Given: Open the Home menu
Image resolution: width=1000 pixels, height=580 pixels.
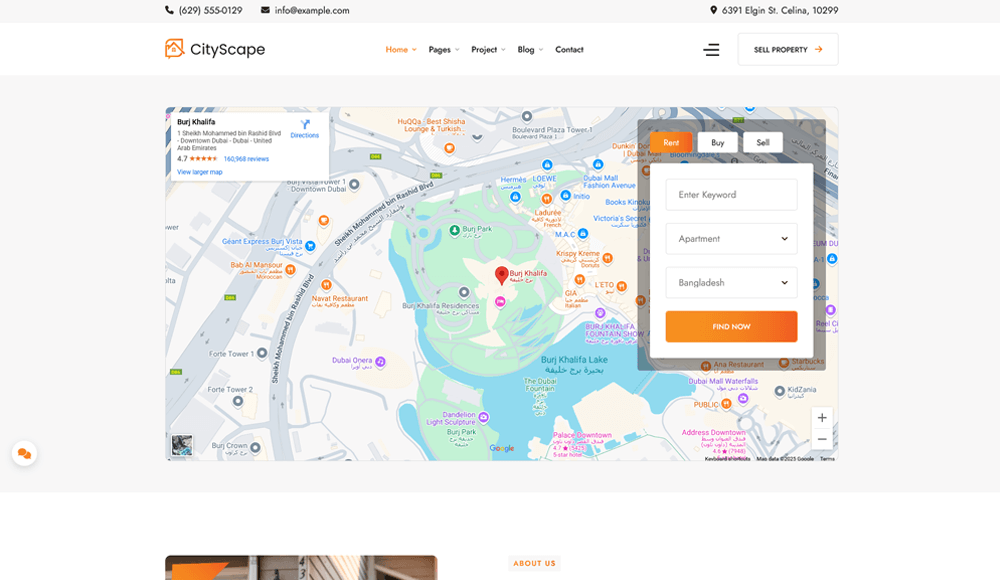Looking at the screenshot, I should pos(401,50).
